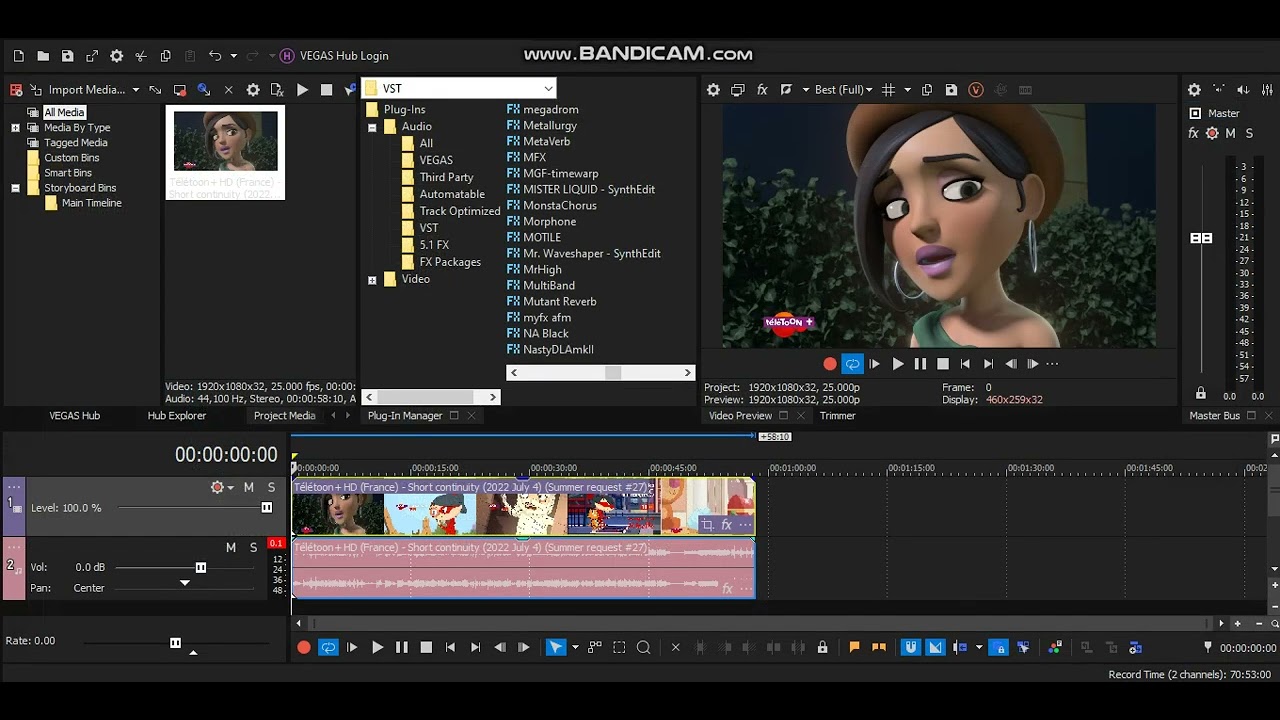The height and width of the screenshot is (720, 1280).
Task: Toggle timeline loop playback
Action: coord(328,648)
